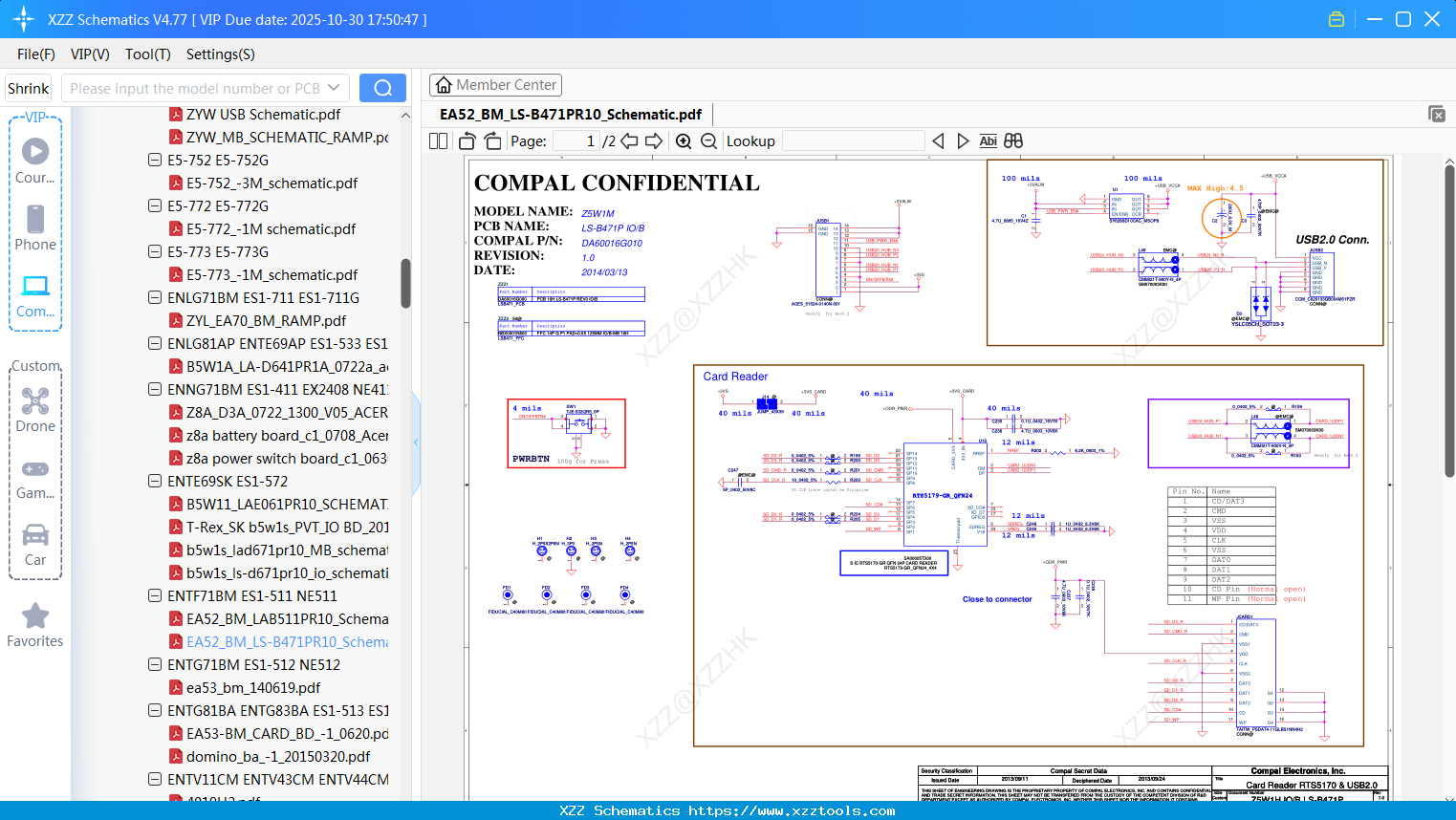Open the Member Center

pos(495,85)
